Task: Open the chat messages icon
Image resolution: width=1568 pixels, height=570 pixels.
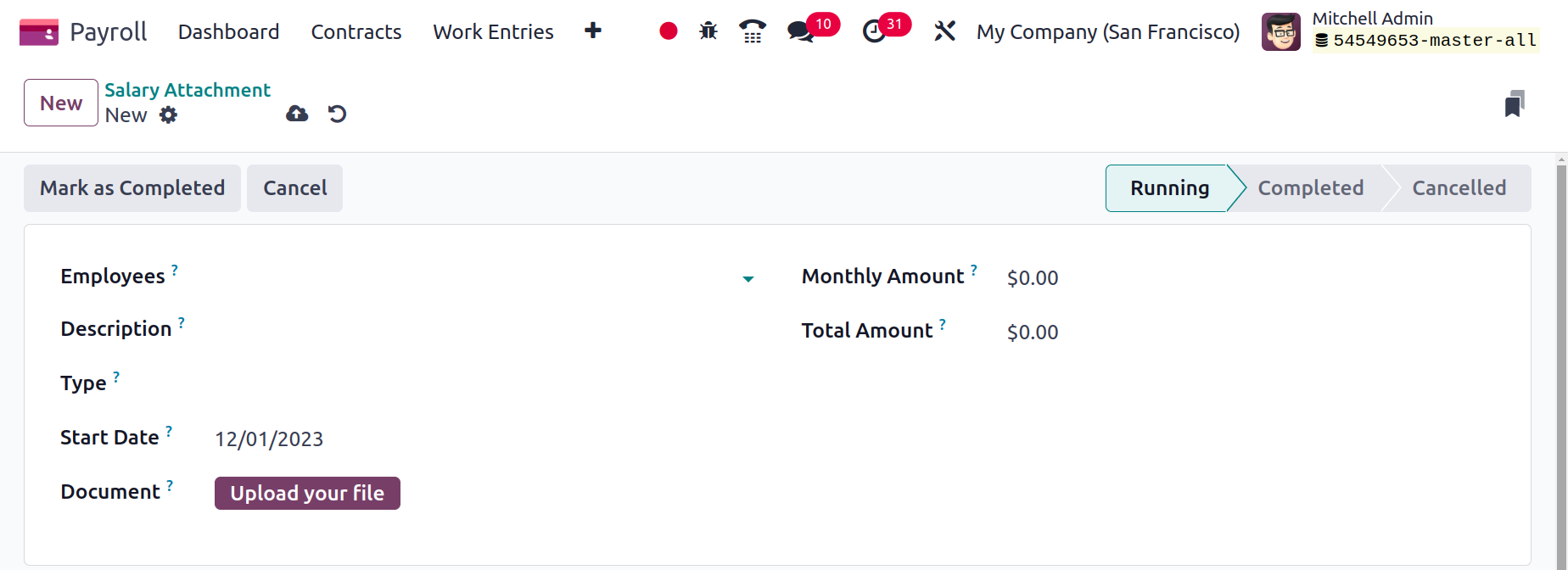Action: tap(799, 32)
